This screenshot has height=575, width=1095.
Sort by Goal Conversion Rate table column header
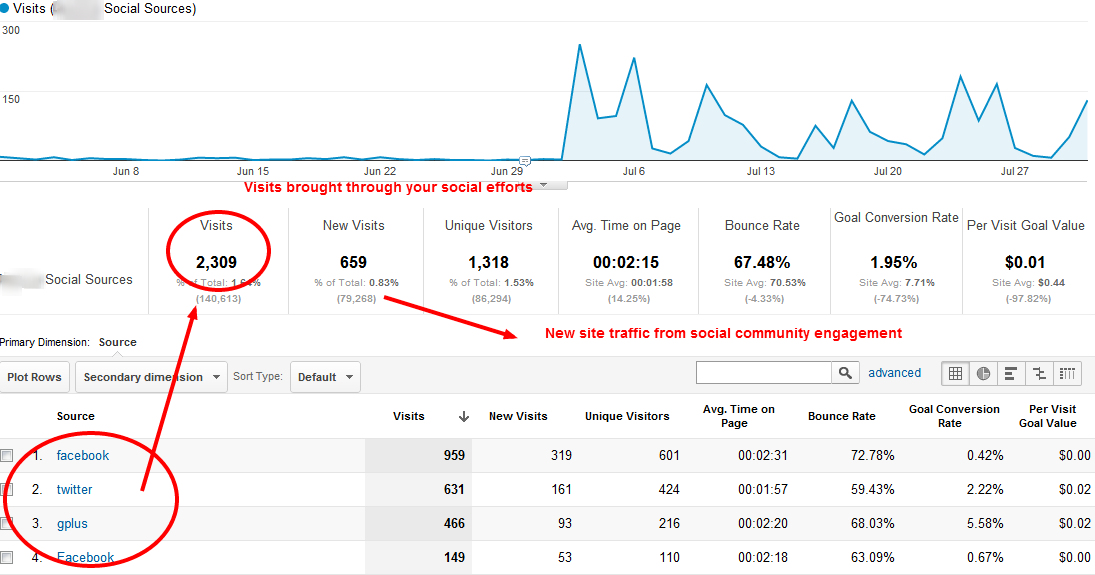(x=954, y=416)
